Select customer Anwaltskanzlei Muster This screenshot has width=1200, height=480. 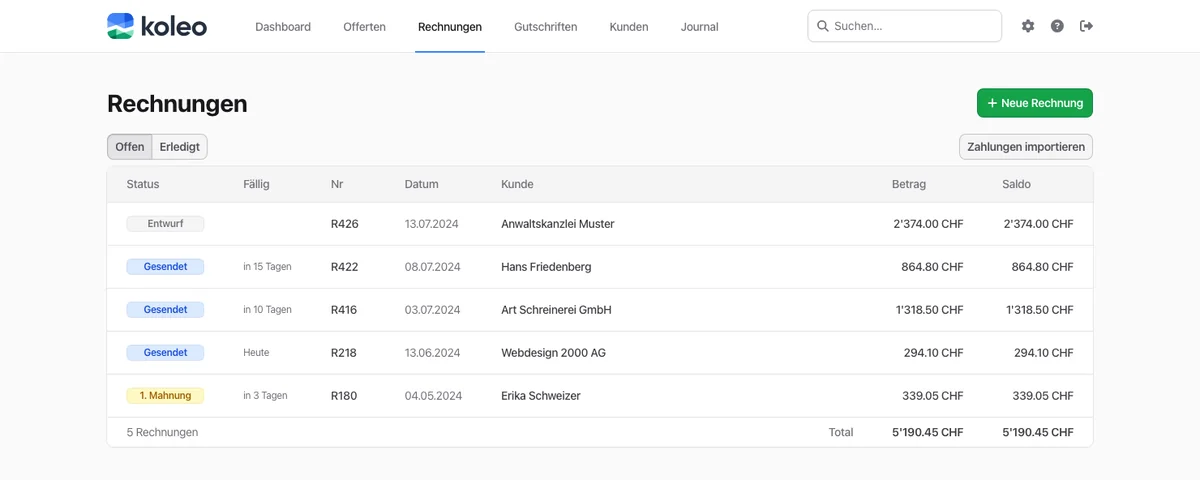coord(558,224)
